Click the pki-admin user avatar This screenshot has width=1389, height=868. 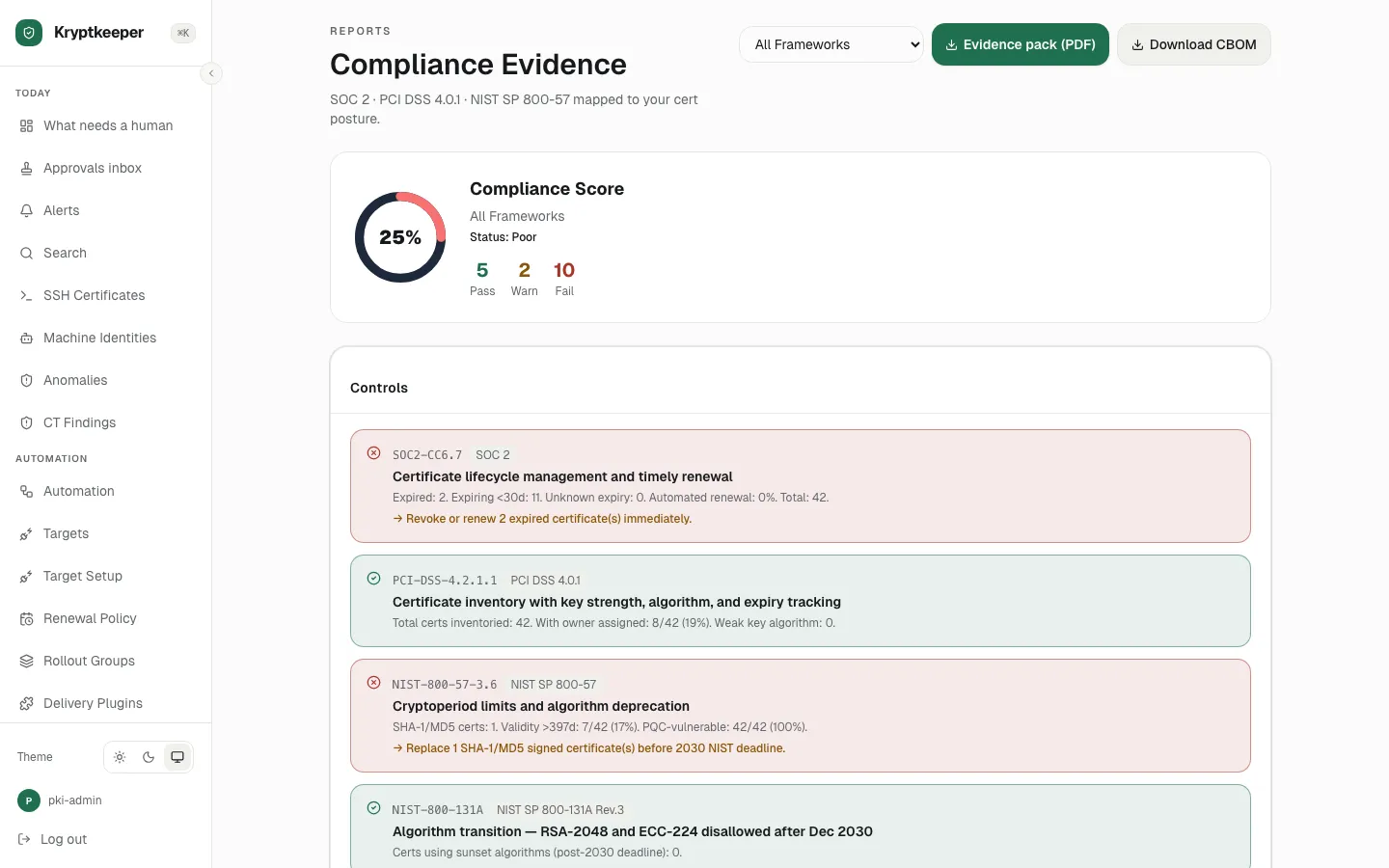(x=29, y=800)
